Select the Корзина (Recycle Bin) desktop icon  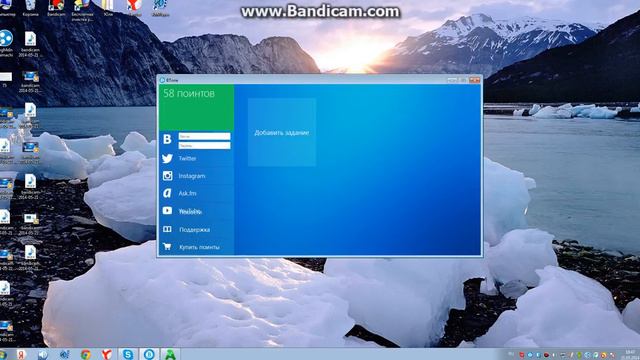click(30, 8)
